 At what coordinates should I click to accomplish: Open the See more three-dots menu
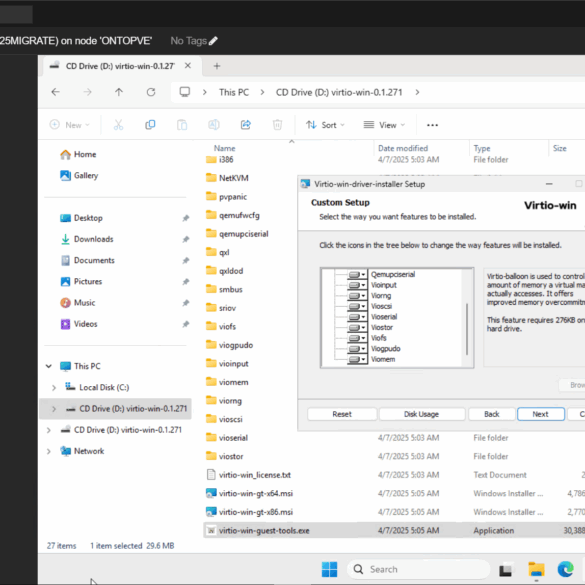(x=432, y=125)
